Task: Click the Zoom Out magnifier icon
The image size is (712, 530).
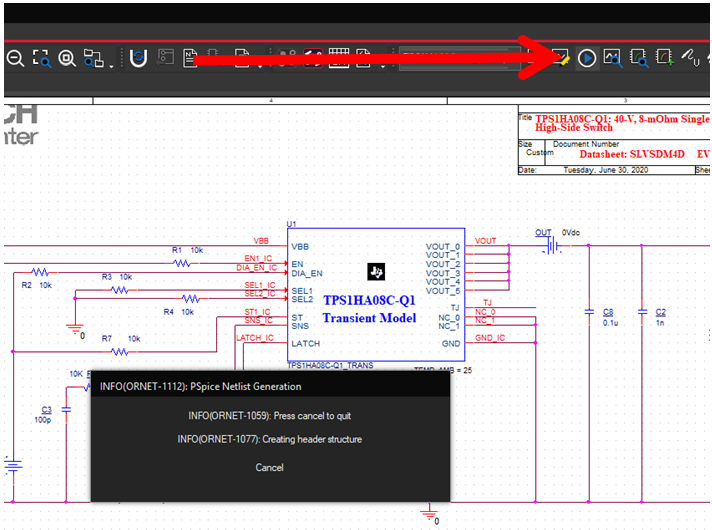Action: [x=15, y=58]
